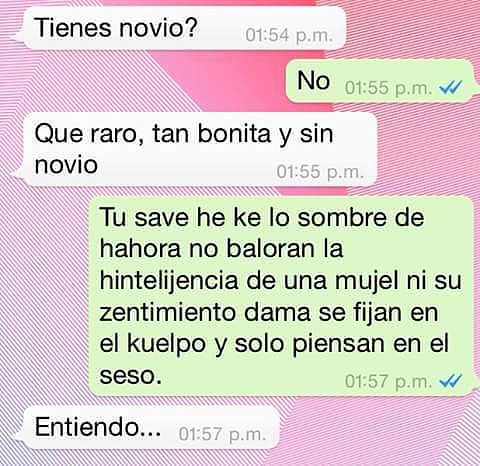Click 01:55 p.m. timestamp under 'novio'
Screen dimensions: 480x466
(320, 172)
